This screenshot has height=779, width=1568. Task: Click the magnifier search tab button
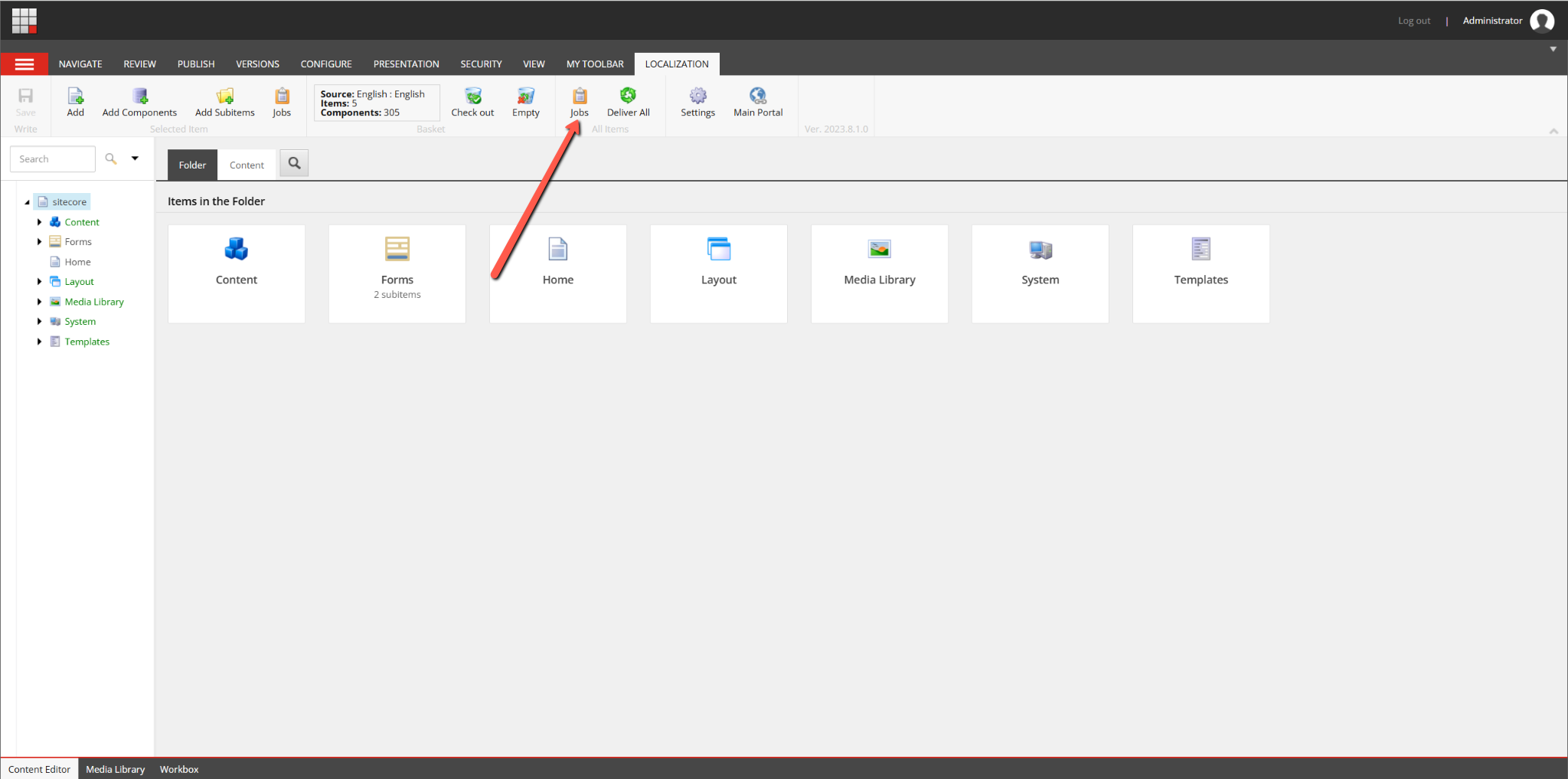(294, 163)
